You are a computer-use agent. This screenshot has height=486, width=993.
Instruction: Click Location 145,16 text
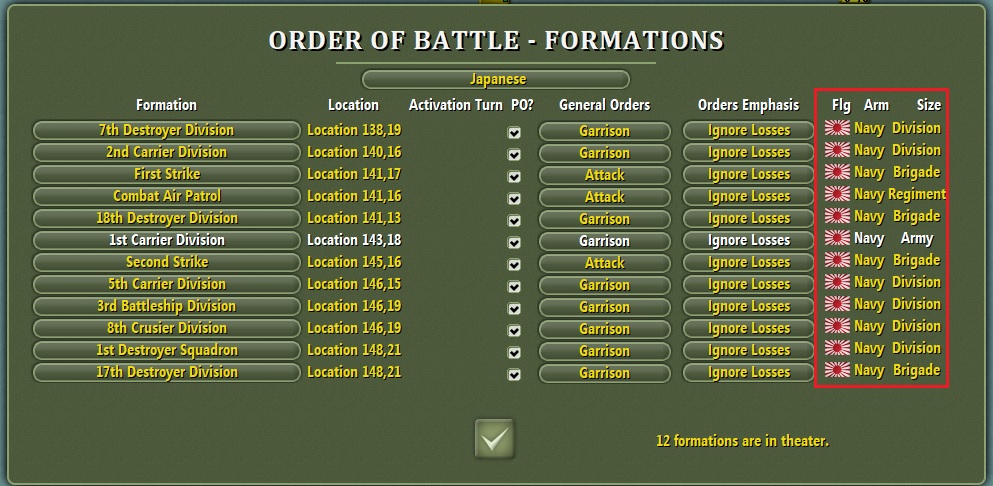pos(354,262)
